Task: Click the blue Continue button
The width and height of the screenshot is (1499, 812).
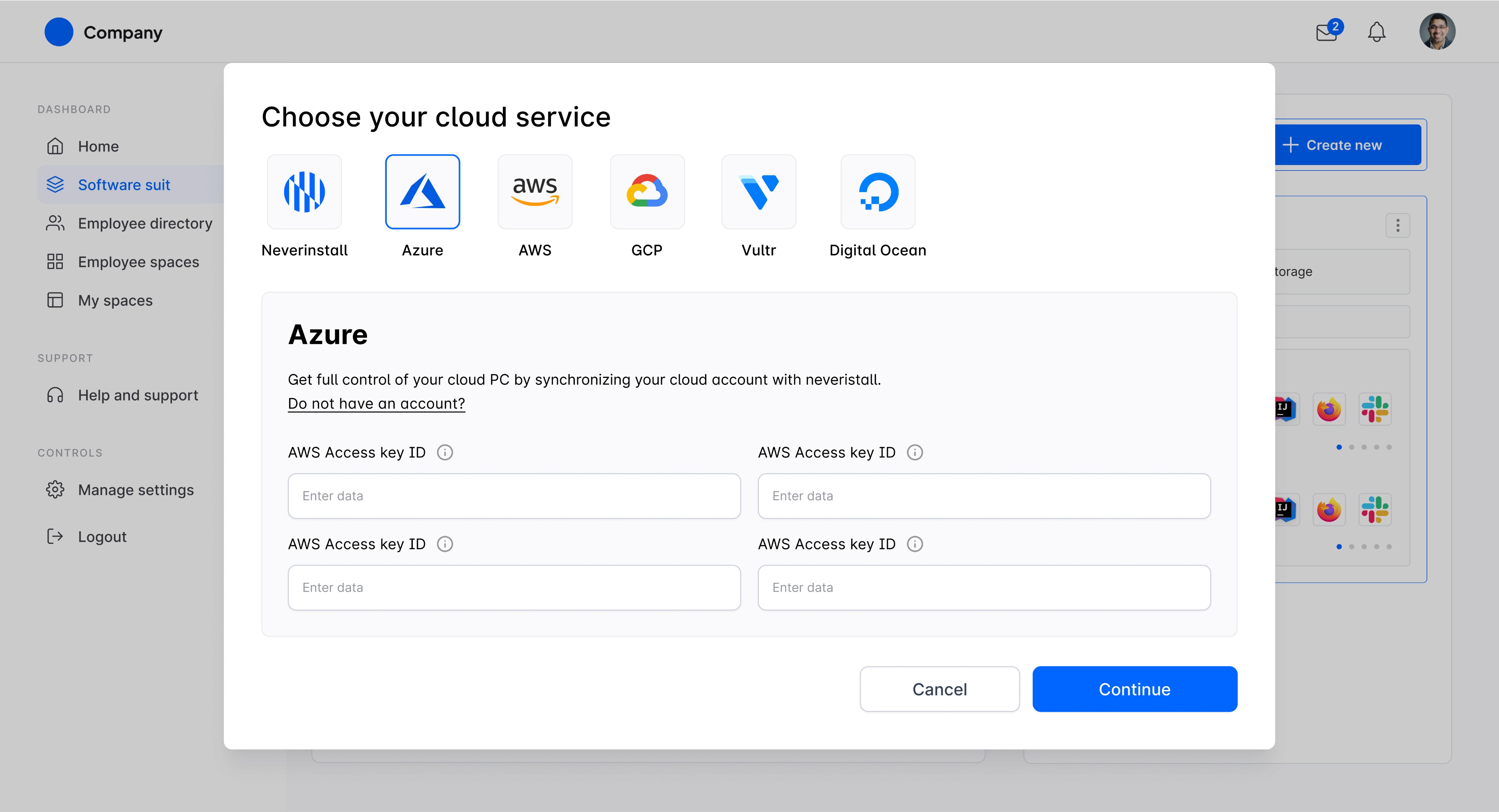Action: coord(1135,689)
